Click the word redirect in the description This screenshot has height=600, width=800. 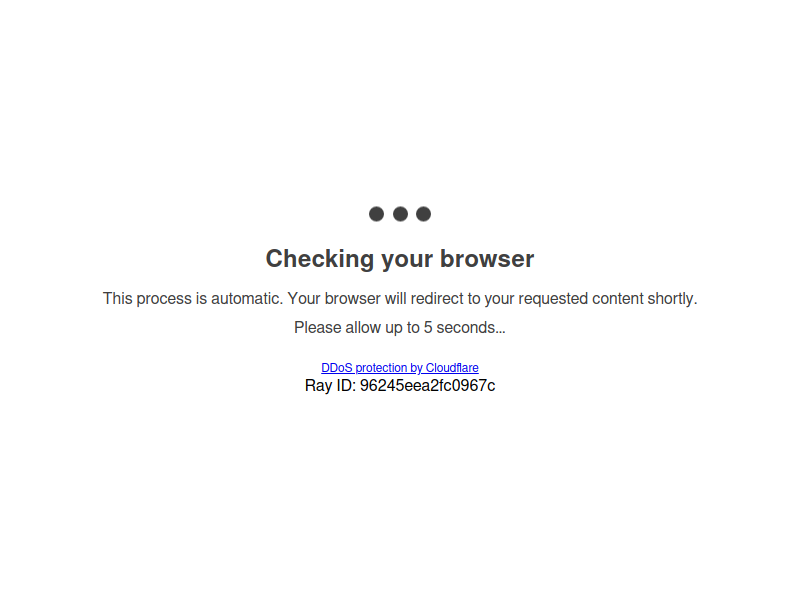point(438,298)
